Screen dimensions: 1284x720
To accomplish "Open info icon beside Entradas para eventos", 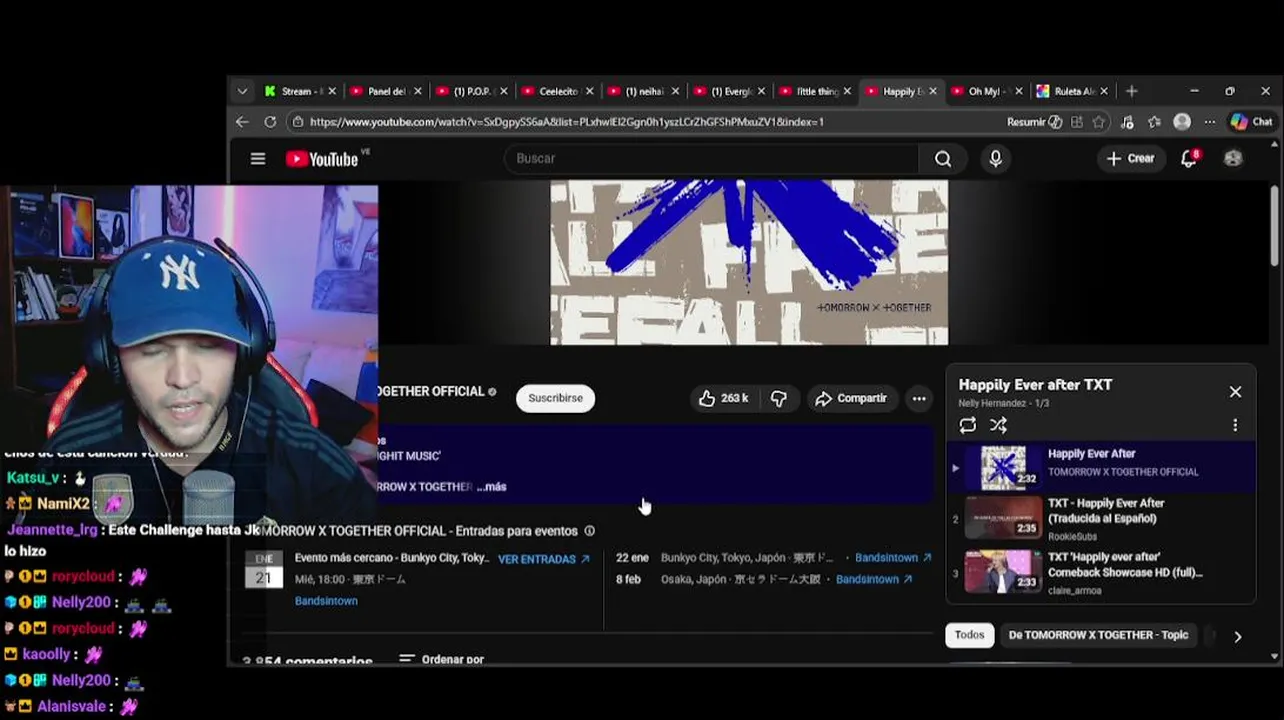I will [x=589, y=531].
